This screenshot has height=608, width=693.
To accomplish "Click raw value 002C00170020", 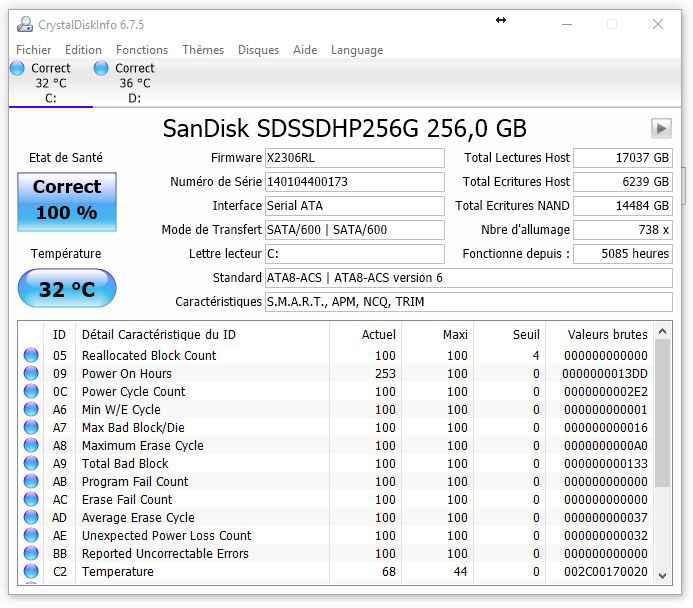I will (605, 572).
